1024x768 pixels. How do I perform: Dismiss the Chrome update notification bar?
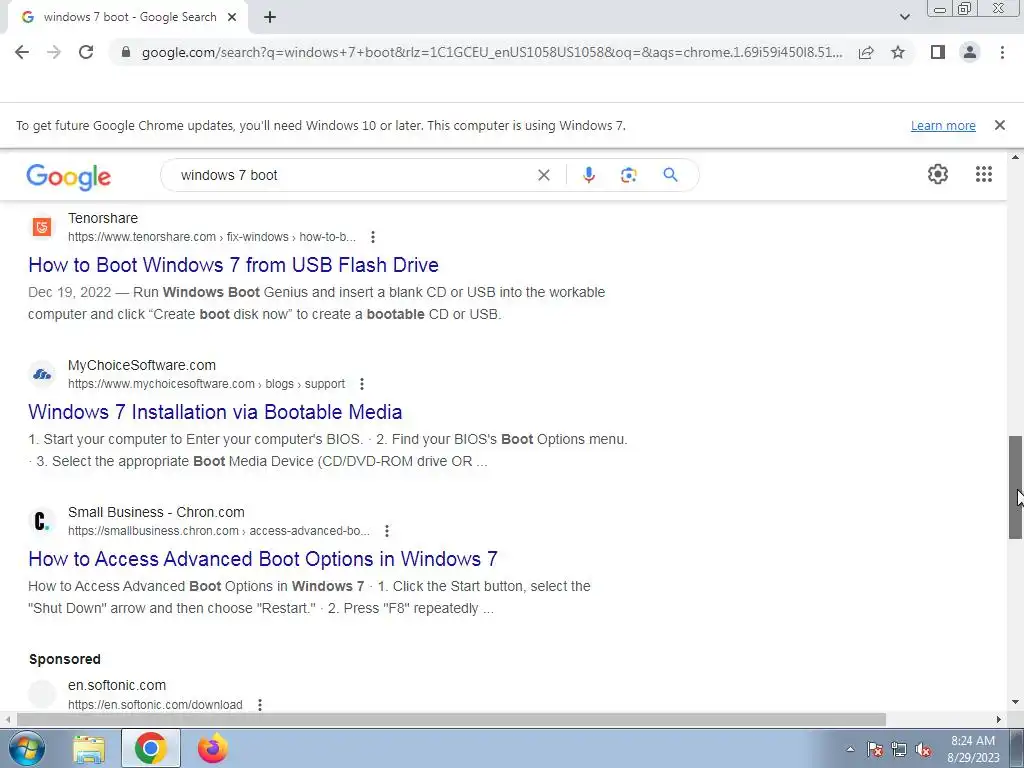point(999,125)
